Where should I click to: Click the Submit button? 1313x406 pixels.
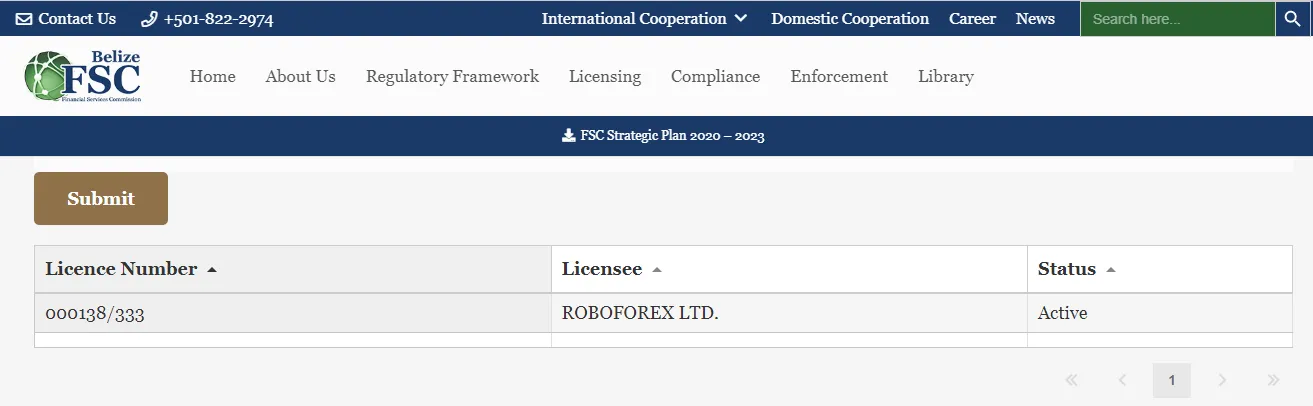coord(101,199)
